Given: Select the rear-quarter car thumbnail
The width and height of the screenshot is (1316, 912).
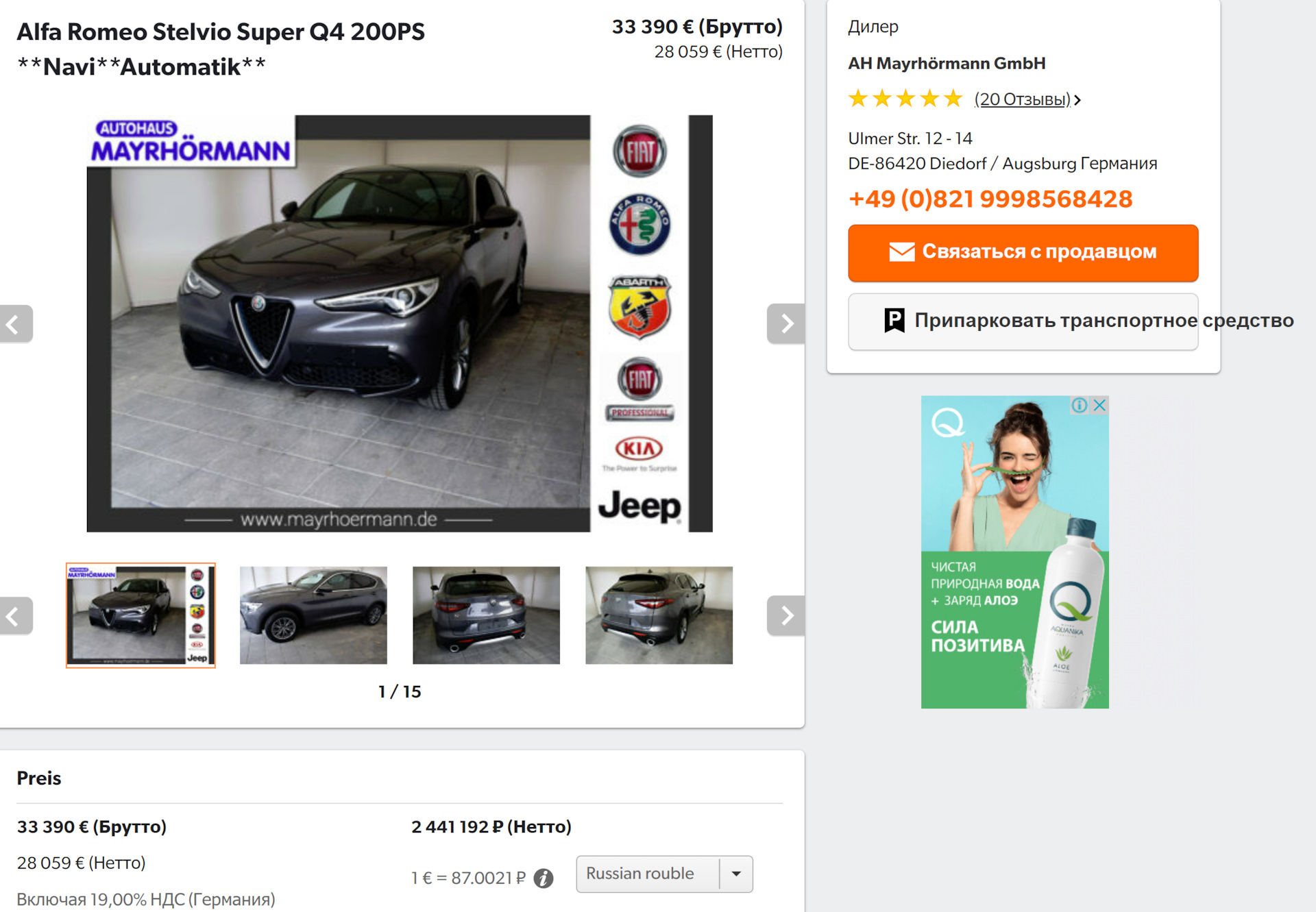Looking at the screenshot, I should point(659,615).
